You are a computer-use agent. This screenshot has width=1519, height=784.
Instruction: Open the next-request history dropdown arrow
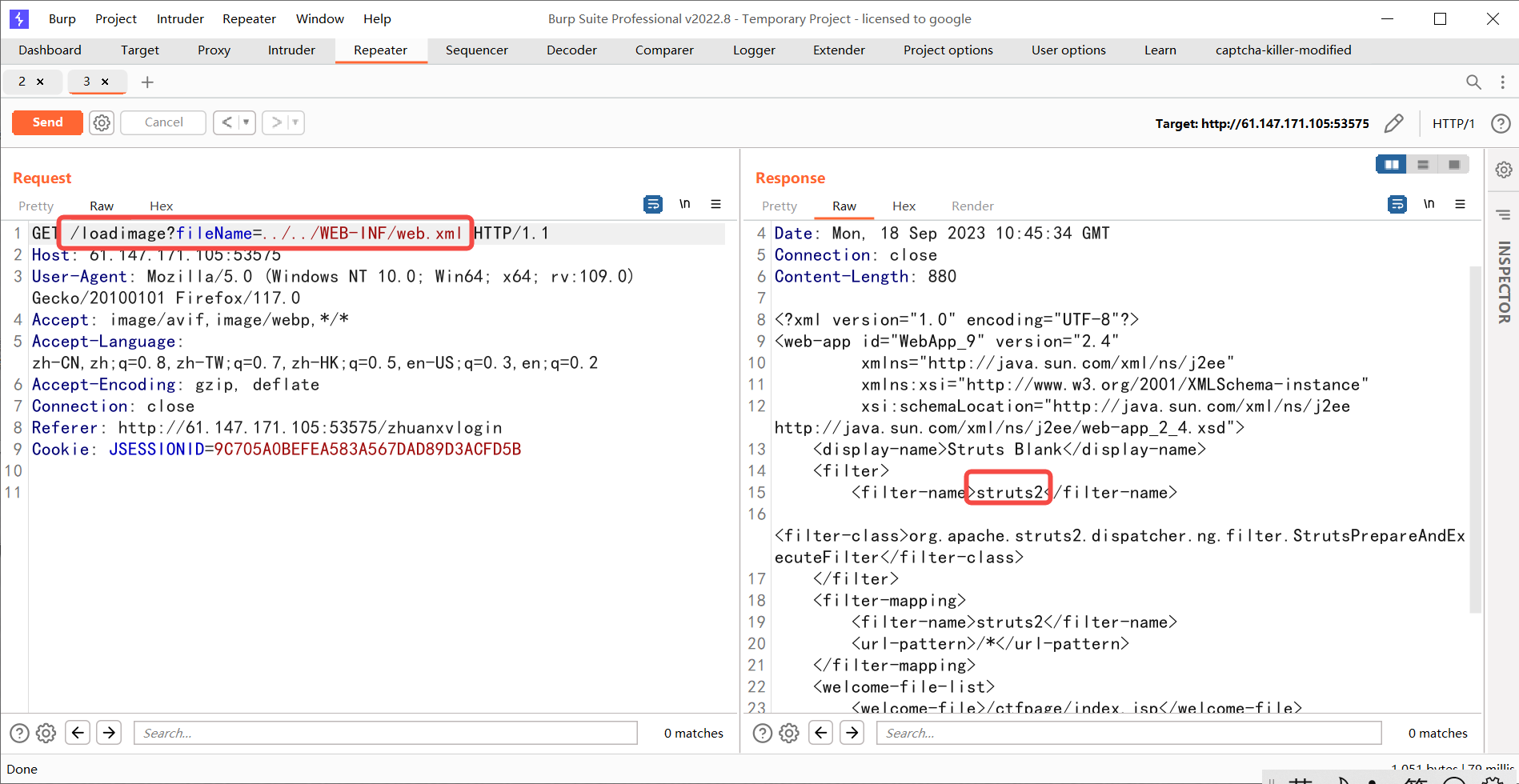click(x=295, y=122)
